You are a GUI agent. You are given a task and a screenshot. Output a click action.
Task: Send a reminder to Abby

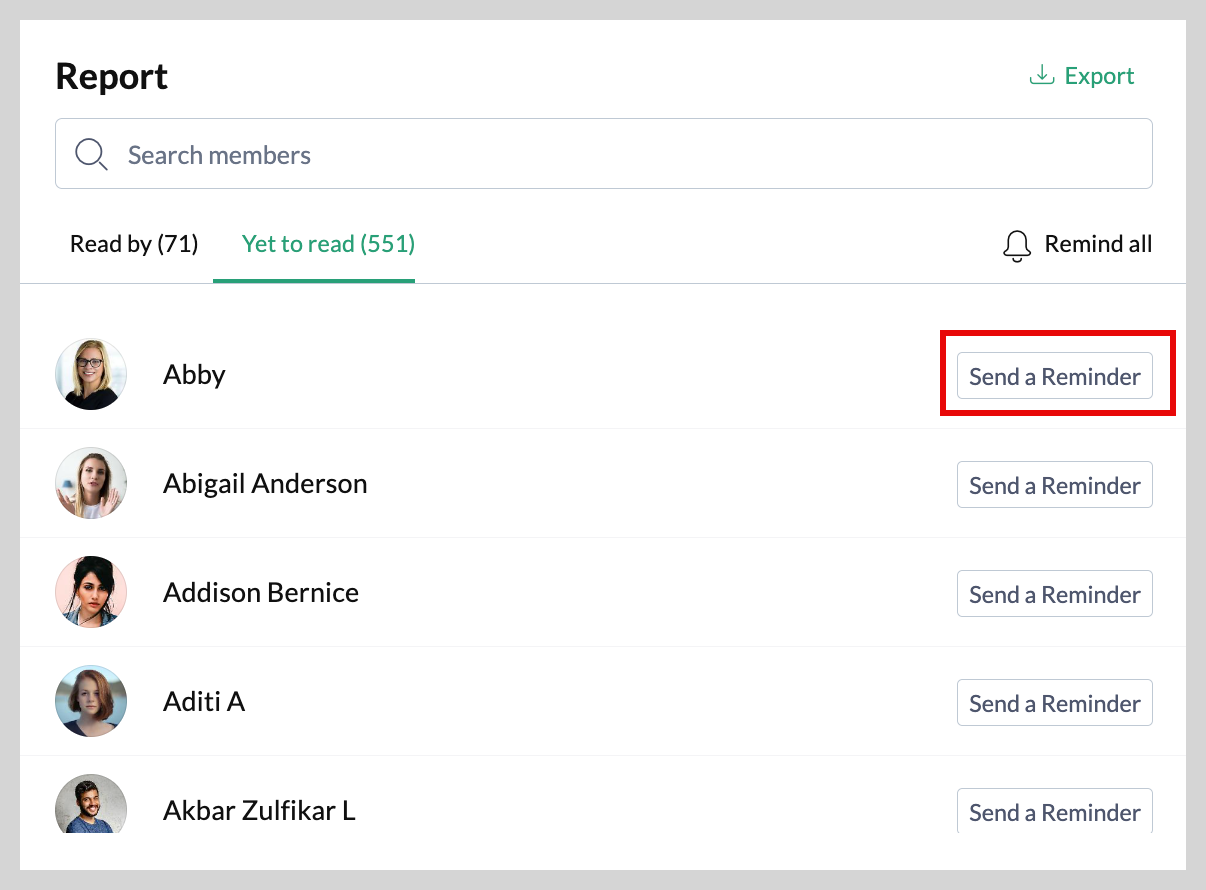(x=1055, y=376)
